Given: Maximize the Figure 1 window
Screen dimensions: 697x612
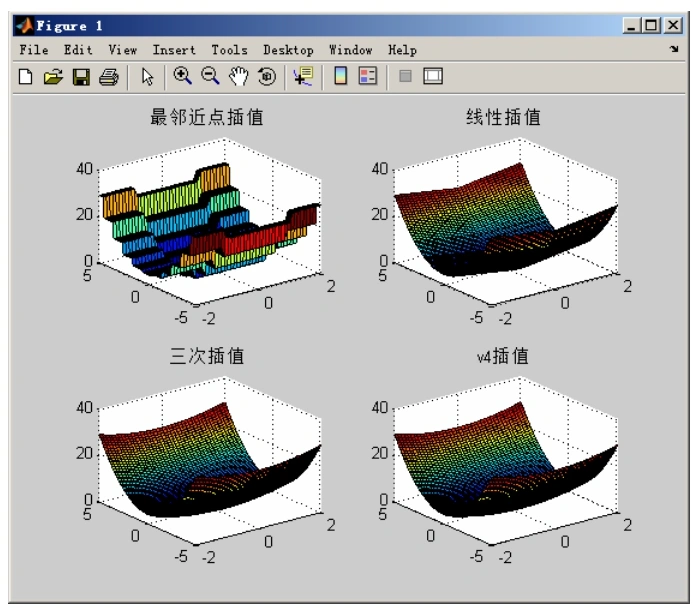Looking at the screenshot, I should click(x=651, y=25).
